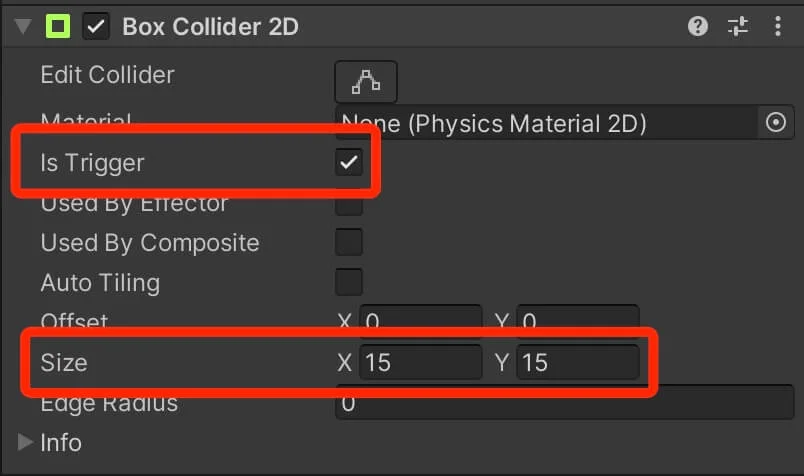Click the Offset X value field
The height and width of the screenshot is (476, 804).
pos(420,318)
